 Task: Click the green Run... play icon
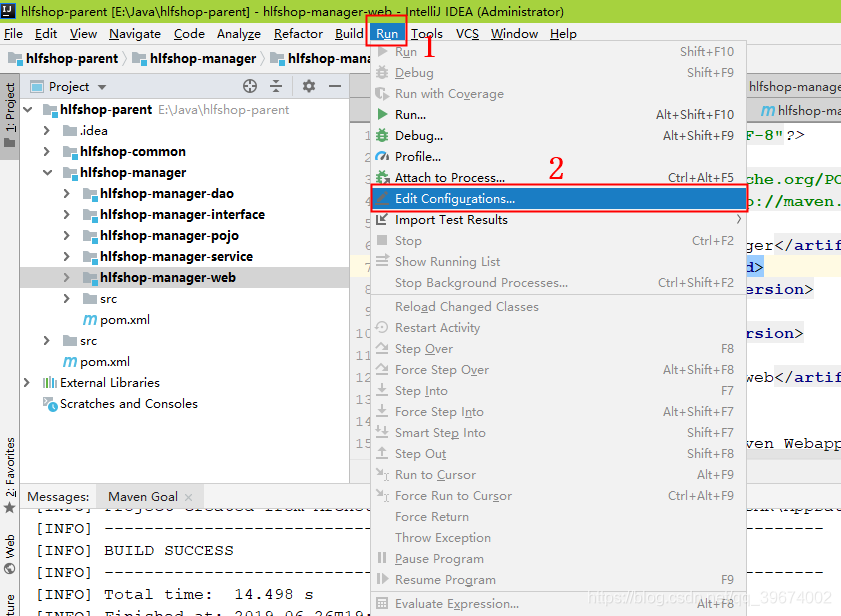382,114
